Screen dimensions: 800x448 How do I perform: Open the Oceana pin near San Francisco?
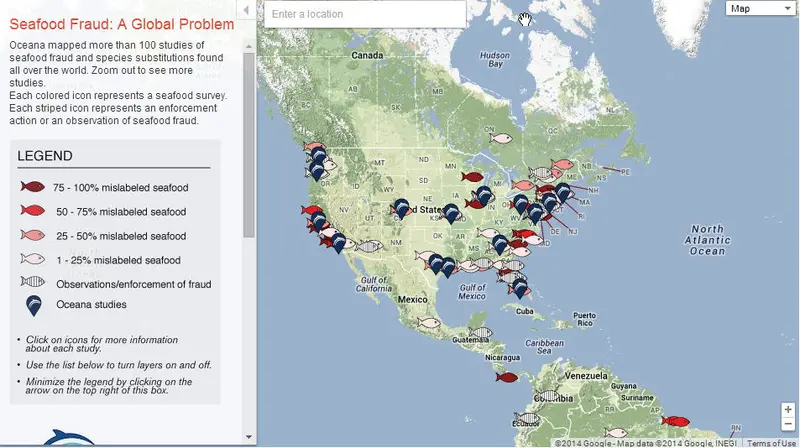319,221
